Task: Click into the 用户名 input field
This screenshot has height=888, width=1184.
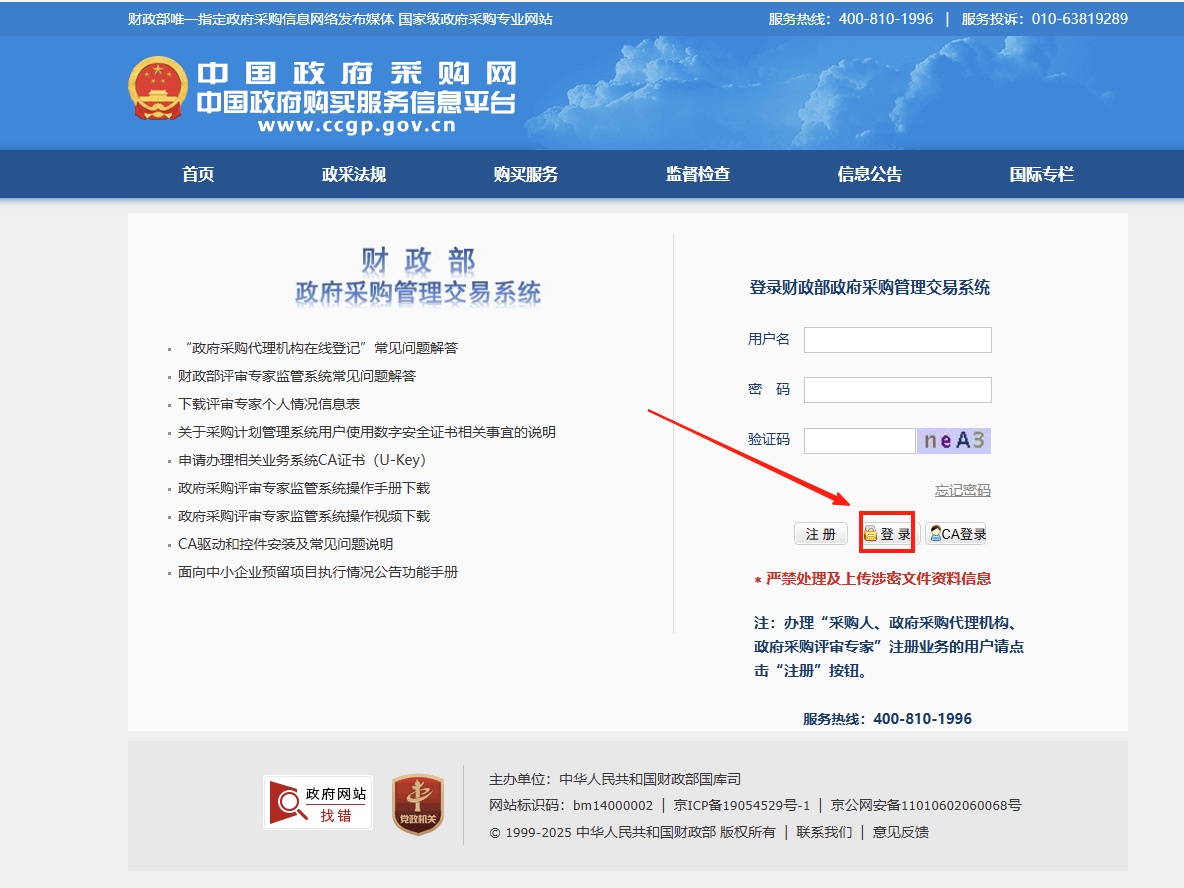Action: click(897, 340)
